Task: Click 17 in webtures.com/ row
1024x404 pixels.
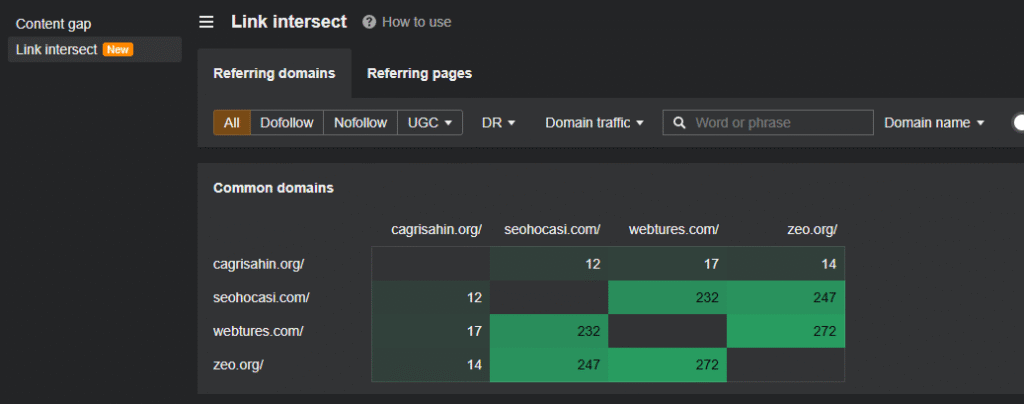Action: [431, 331]
